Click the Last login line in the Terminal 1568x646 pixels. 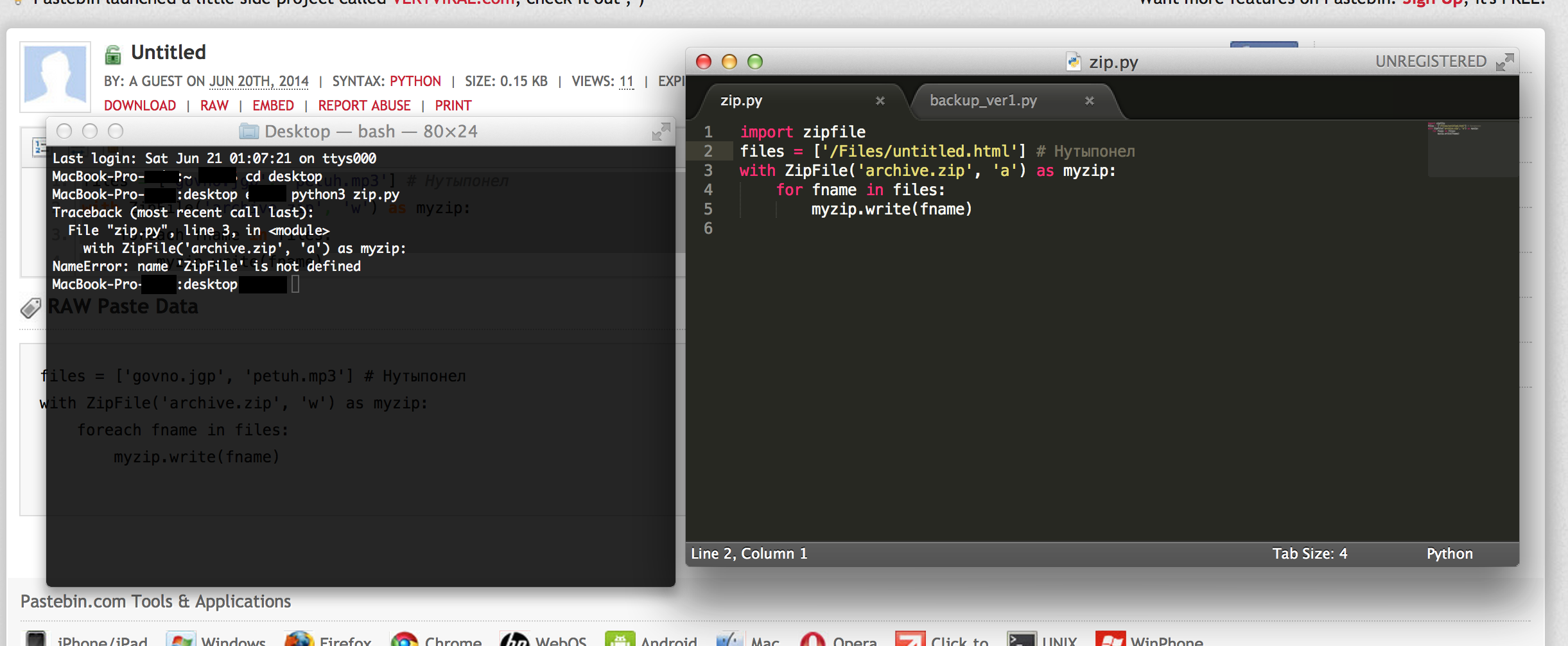pyautogui.click(x=214, y=159)
